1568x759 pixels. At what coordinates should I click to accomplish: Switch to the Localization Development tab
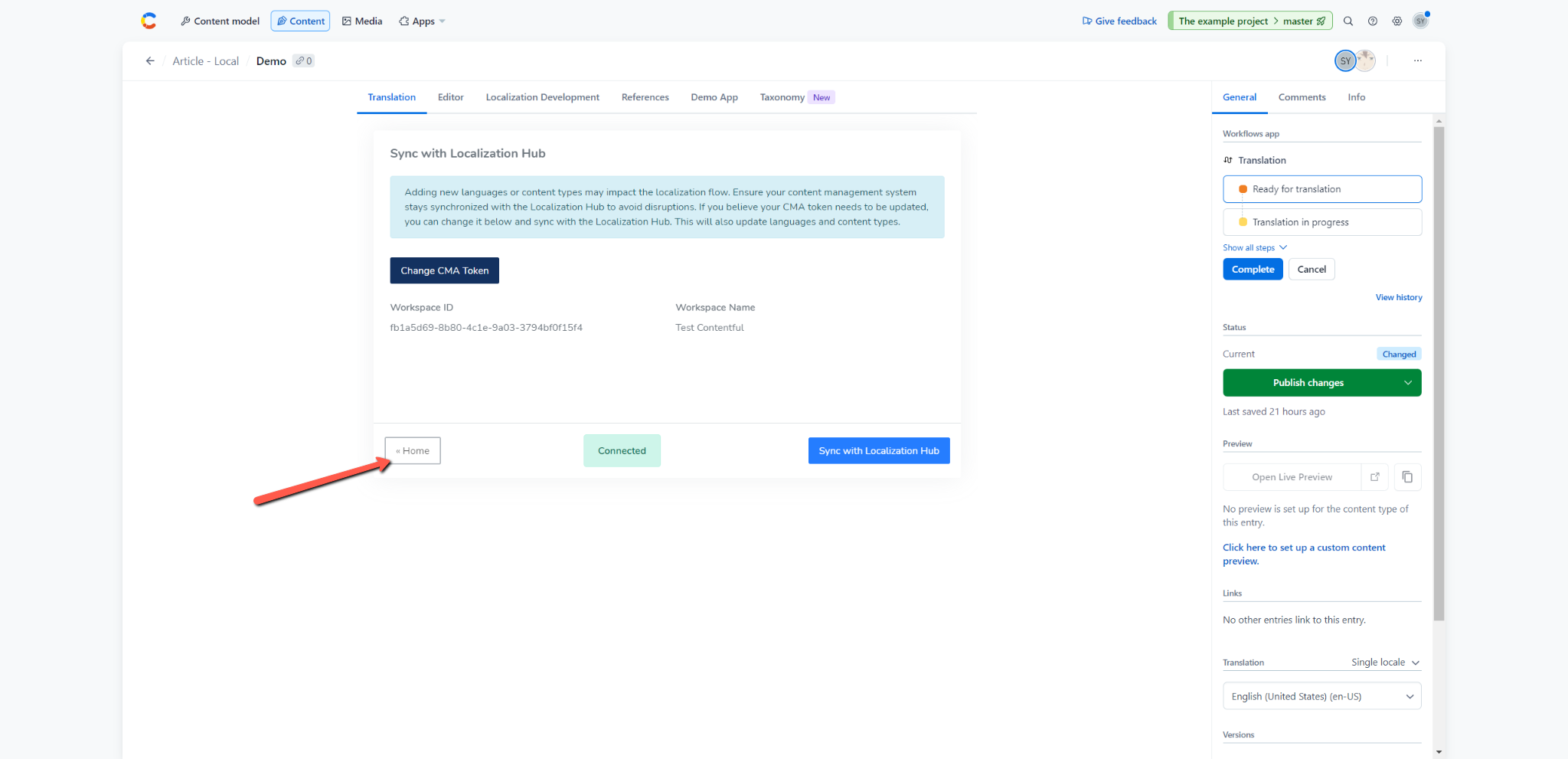(543, 97)
